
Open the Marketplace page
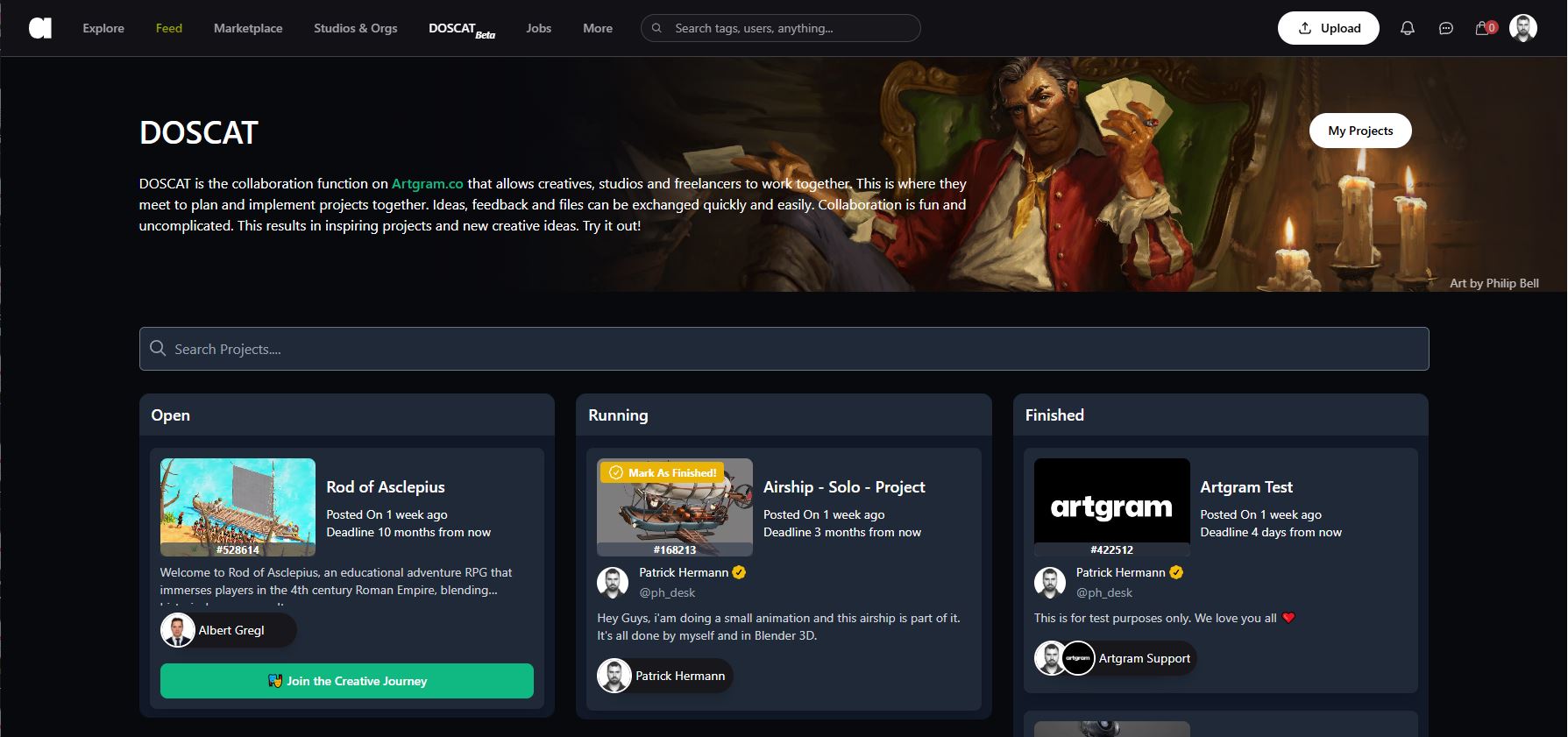tap(248, 28)
